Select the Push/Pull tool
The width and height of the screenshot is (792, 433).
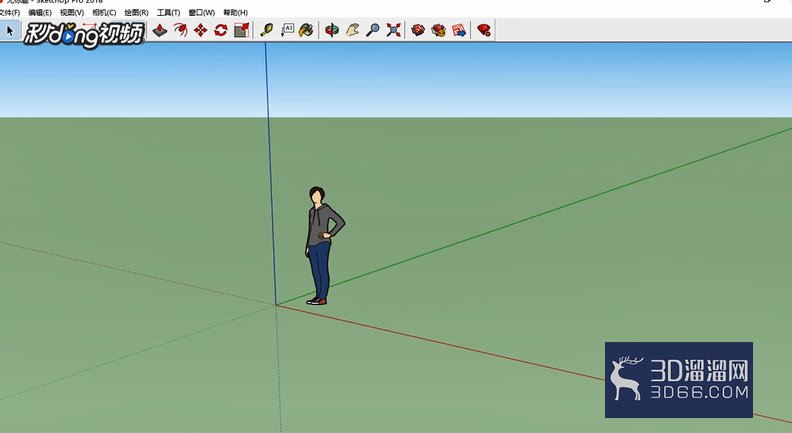160,30
